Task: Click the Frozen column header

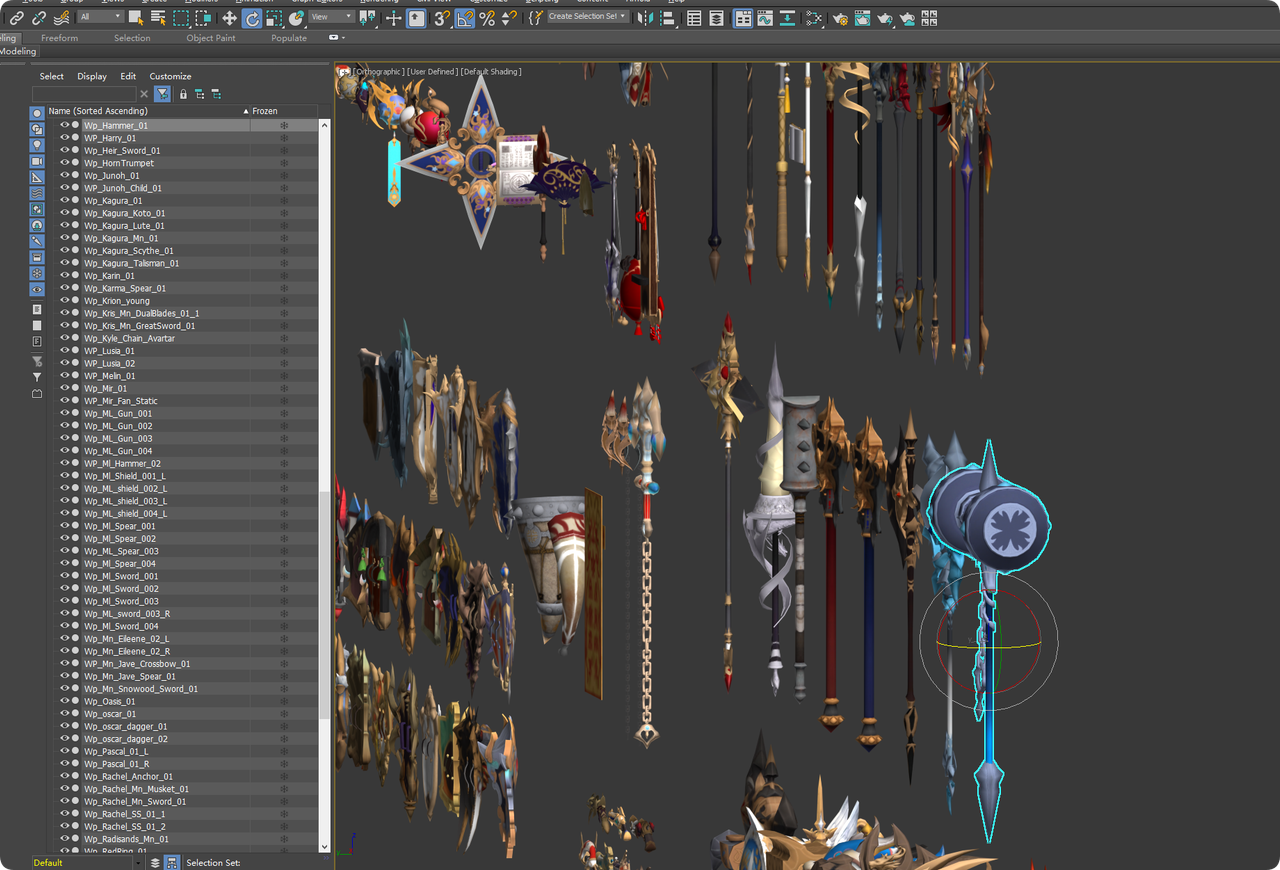Action: click(x=284, y=111)
